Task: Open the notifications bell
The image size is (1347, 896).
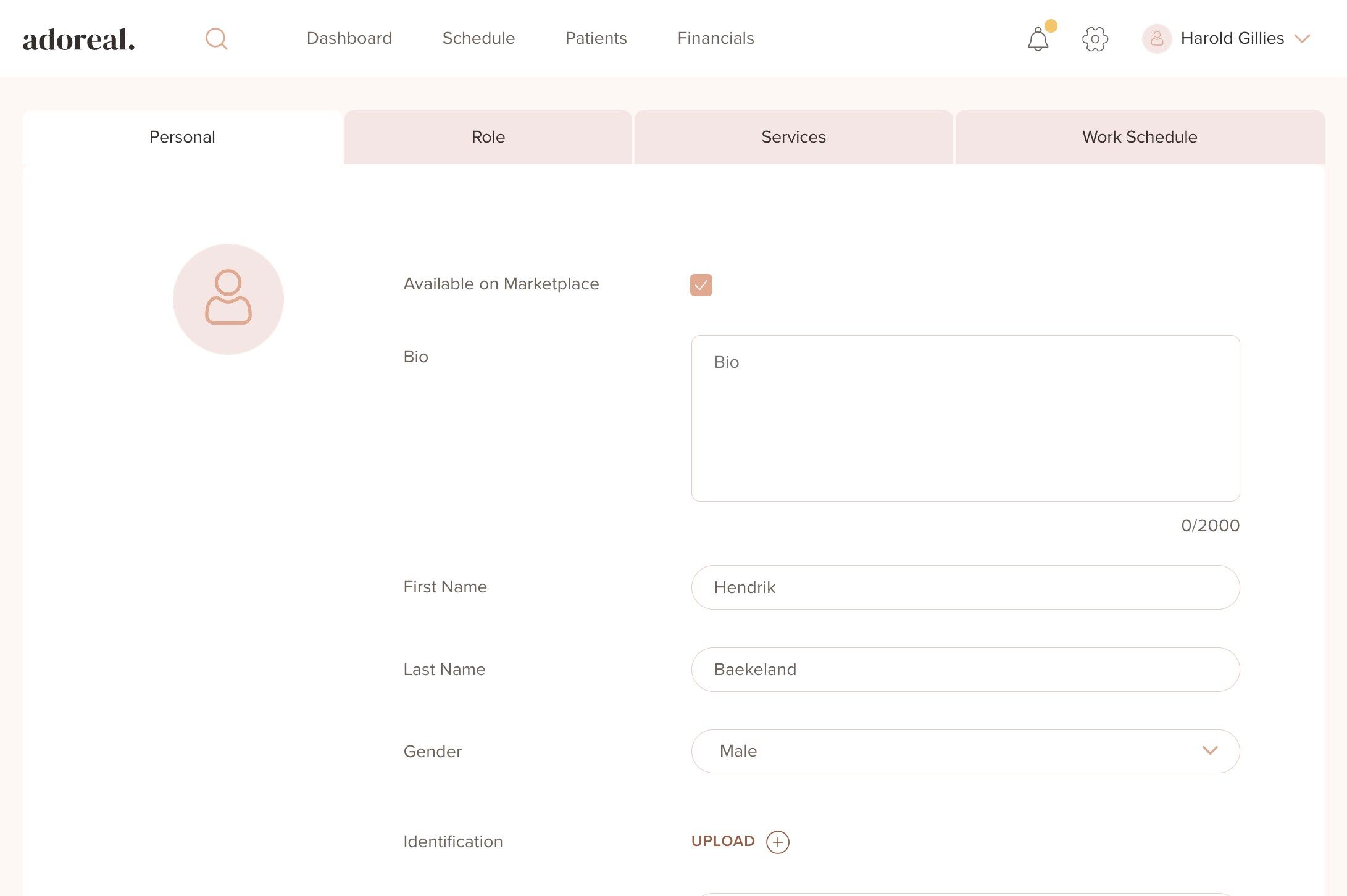Action: [1038, 39]
